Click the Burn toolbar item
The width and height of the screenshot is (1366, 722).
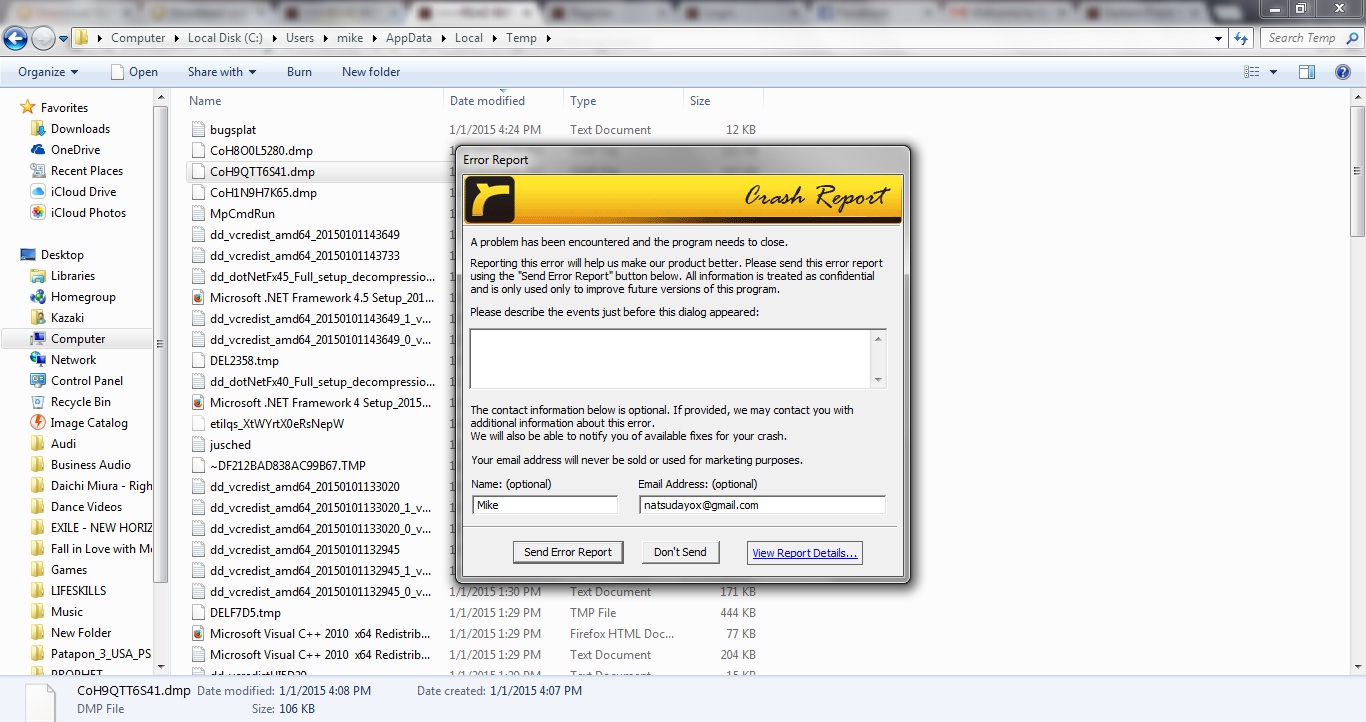click(x=299, y=72)
